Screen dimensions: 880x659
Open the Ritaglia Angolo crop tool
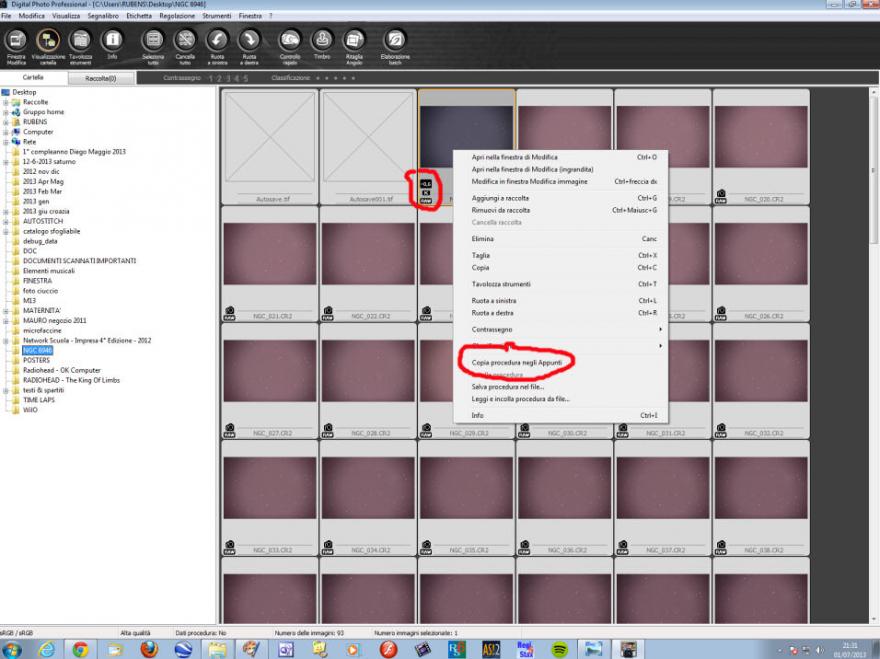click(354, 42)
